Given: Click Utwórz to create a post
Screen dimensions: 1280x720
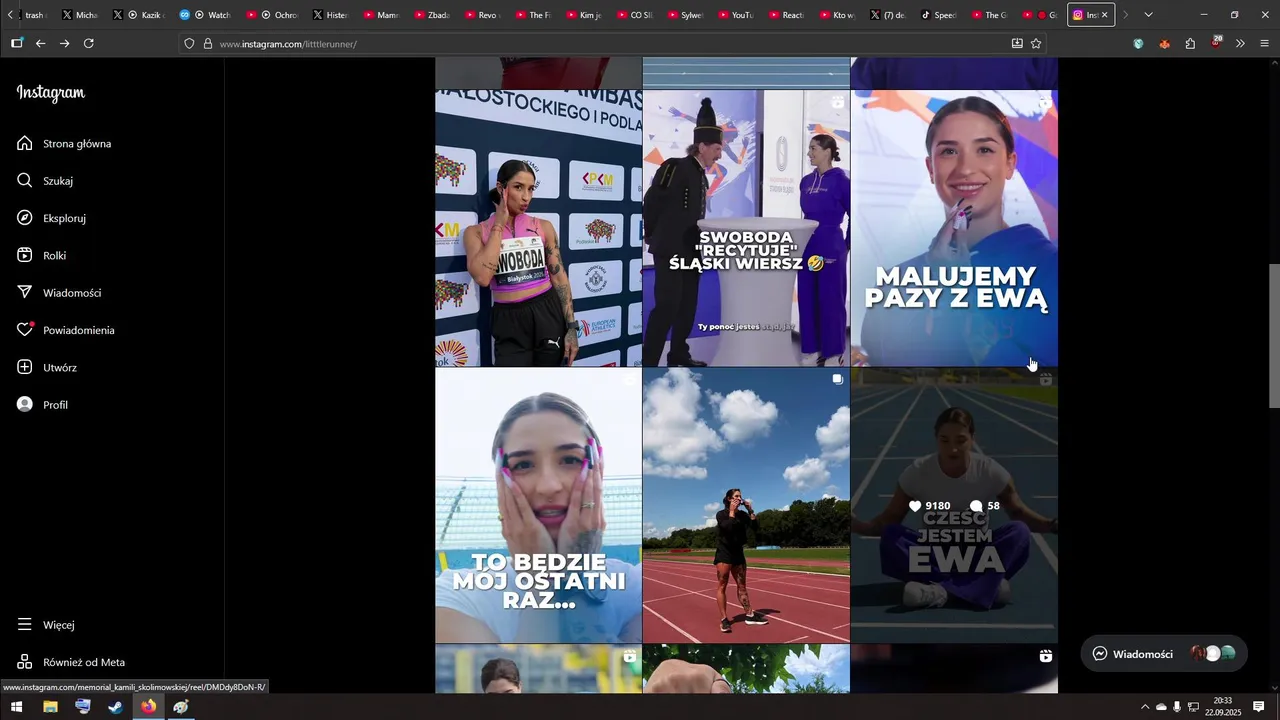Looking at the screenshot, I should [47, 368].
